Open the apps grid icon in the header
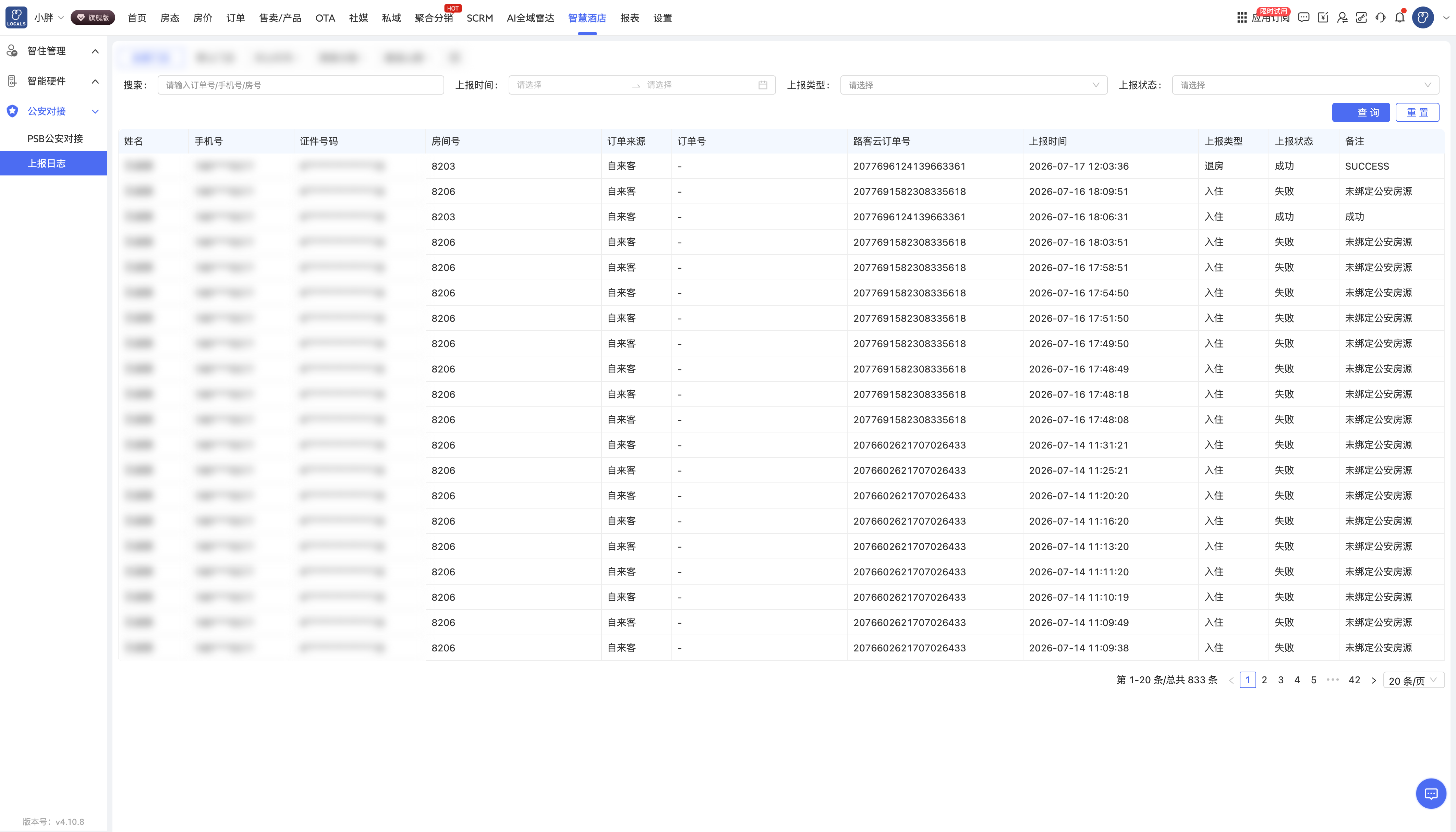This screenshot has height=832, width=1456. point(1241,18)
